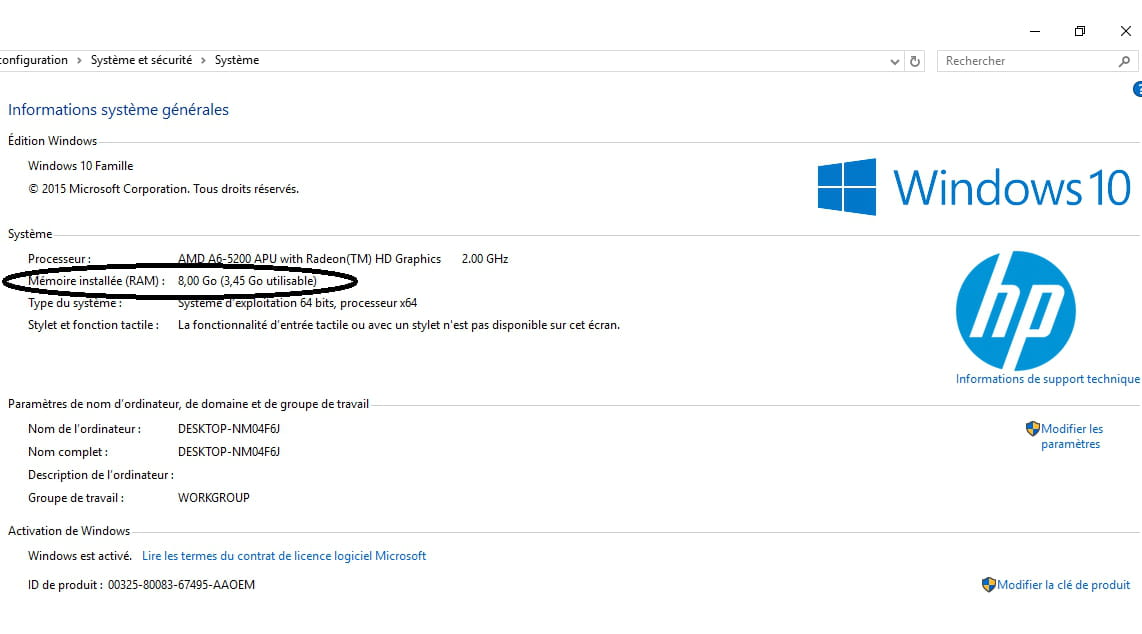
Task: Go to Système et sécurité breadcrumb
Action: pos(141,60)
